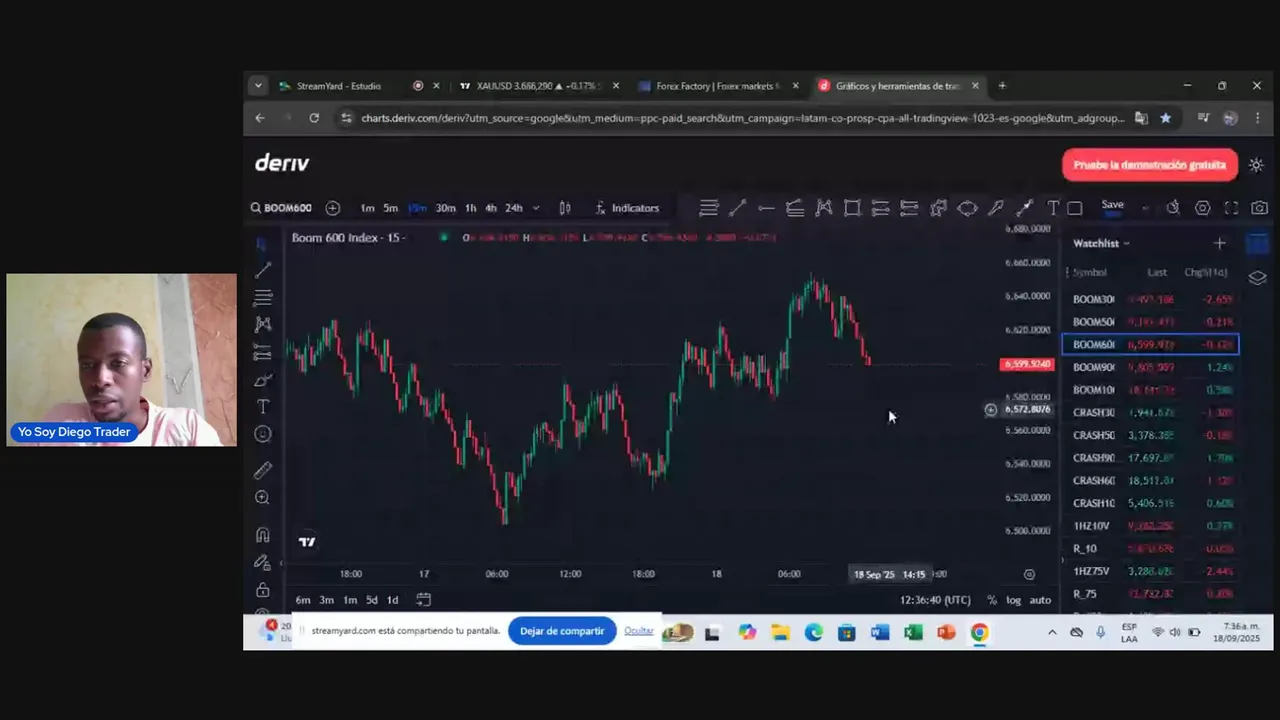Viewport: 1280px width, 720px height.
Task: Select the pattern tool in left sidebar
Action: click(x=263, y=324)
